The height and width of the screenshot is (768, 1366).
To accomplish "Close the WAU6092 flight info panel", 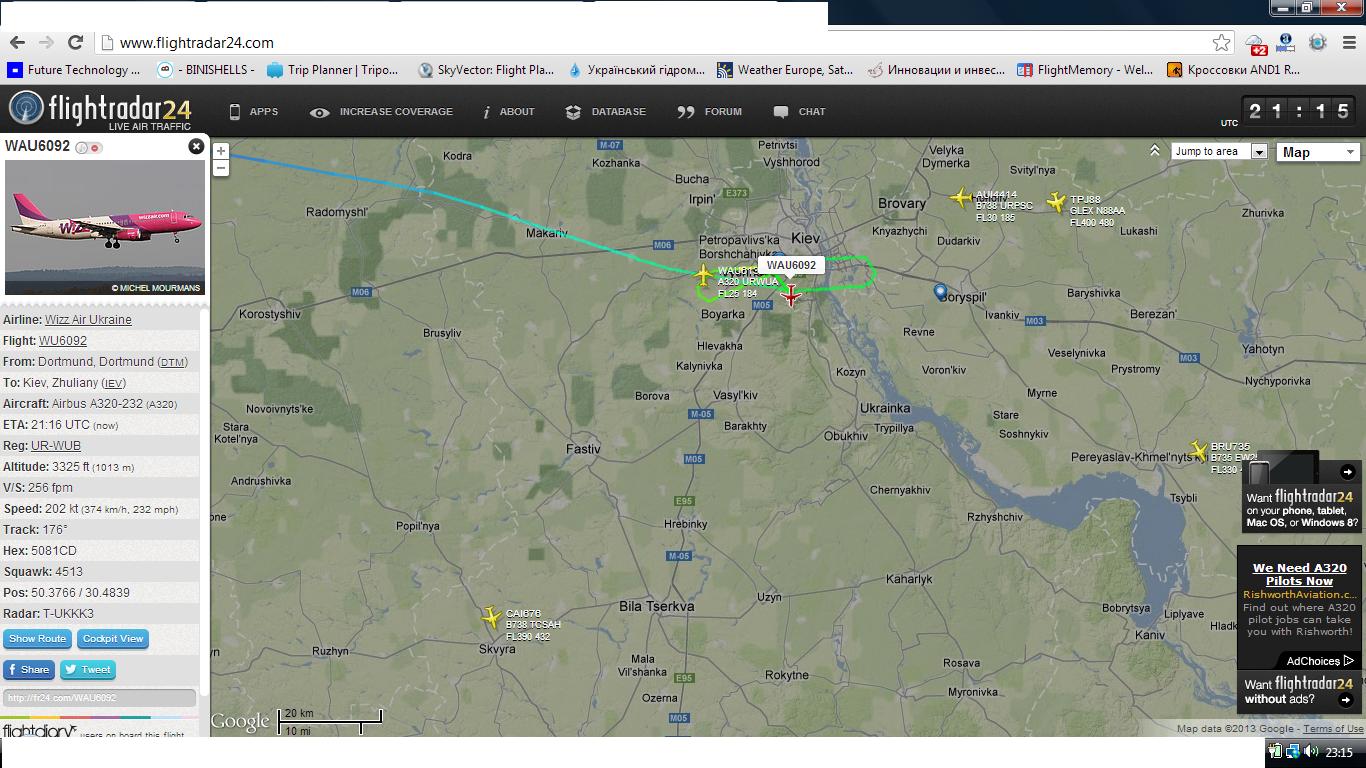I will (196, 146).
